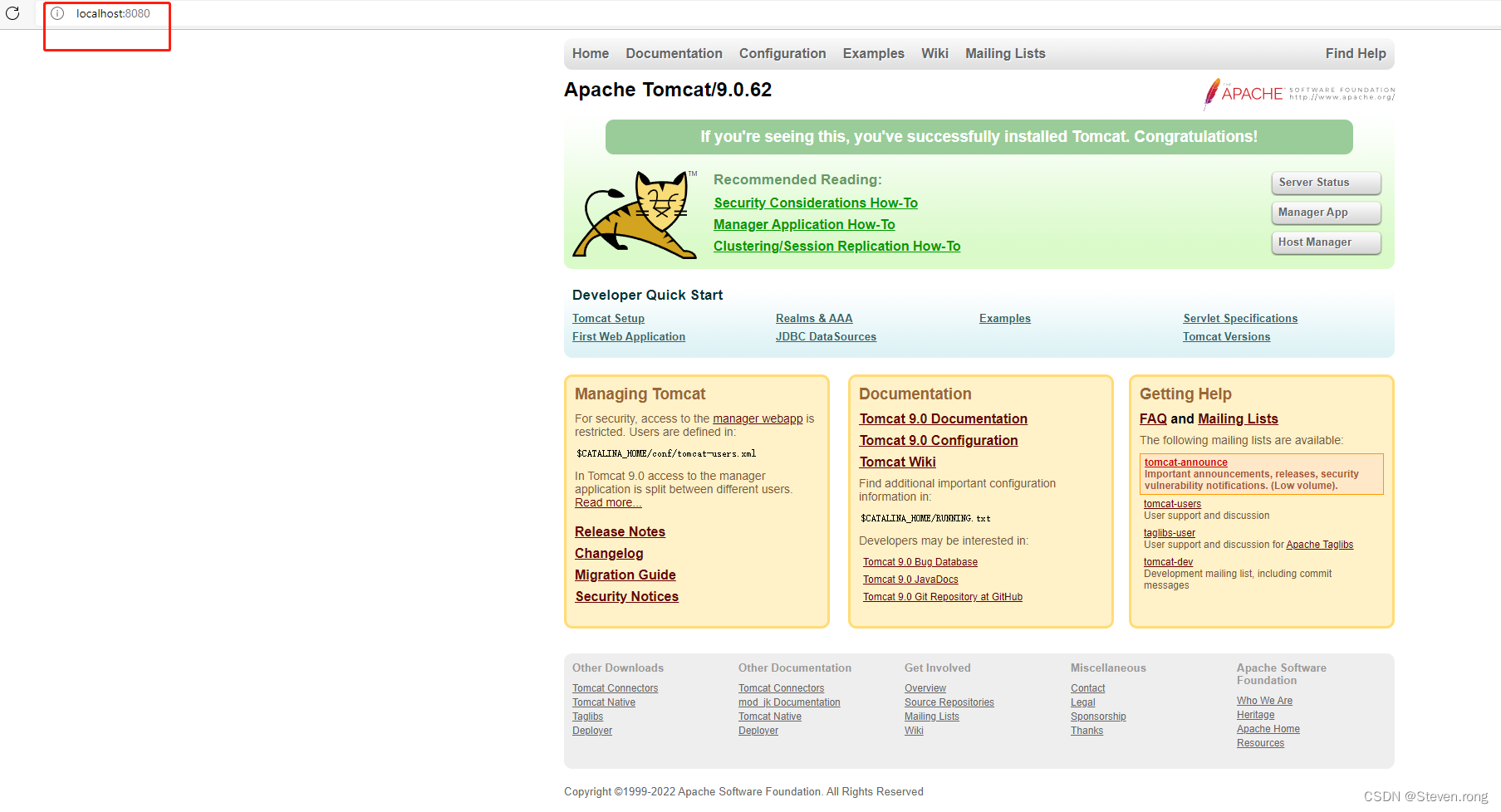Click the Server Status button
The height and width of the screenshot is (812, 1501).
click(1326, 183)
